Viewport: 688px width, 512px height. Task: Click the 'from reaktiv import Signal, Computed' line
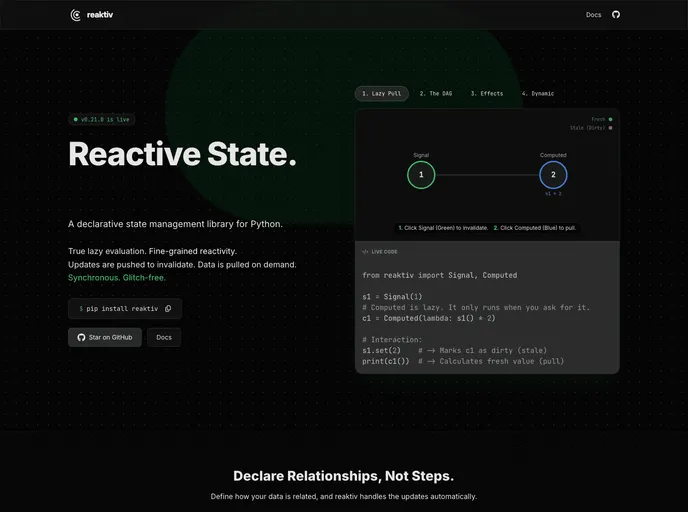[440, 275]
